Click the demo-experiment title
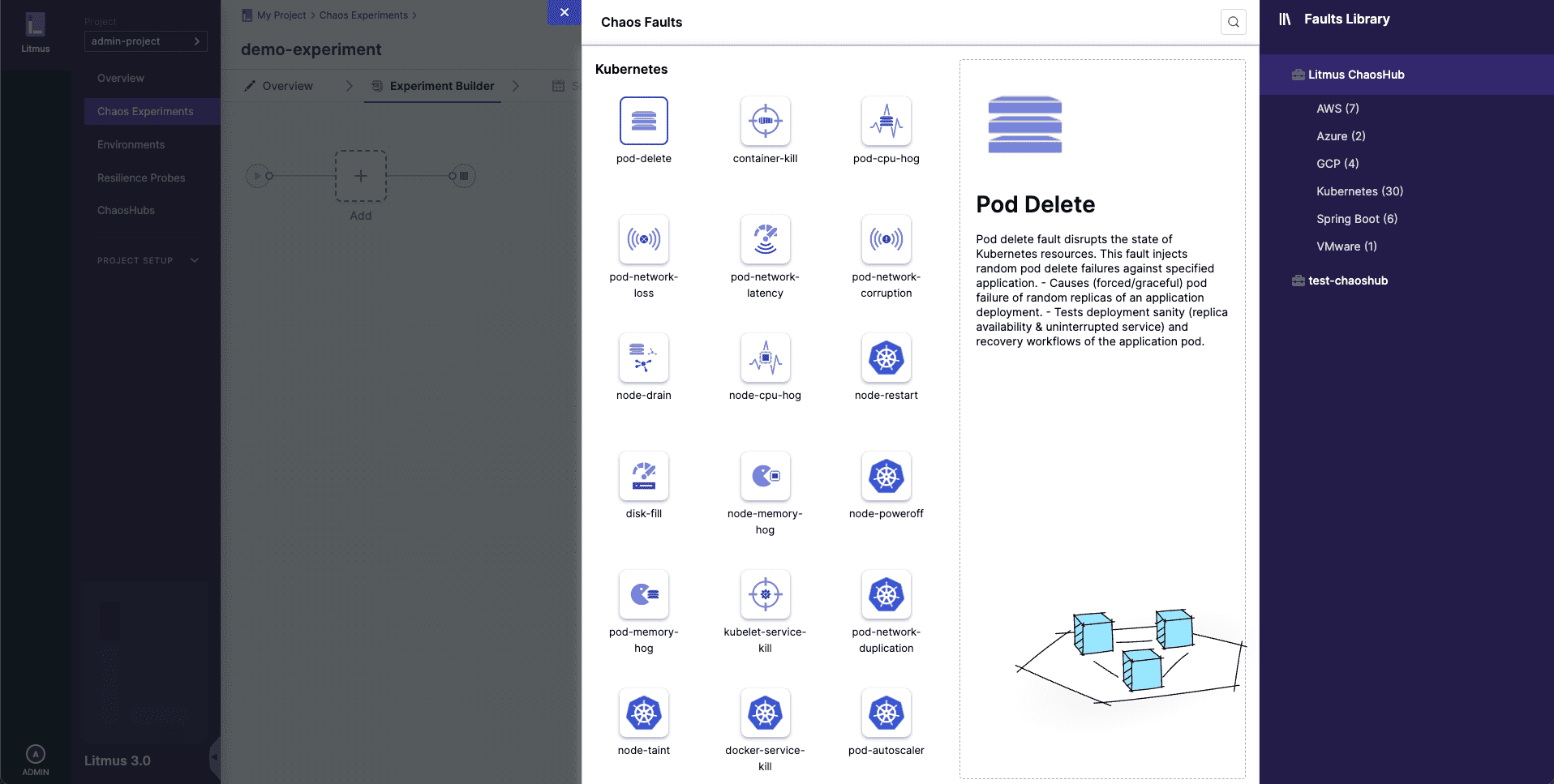The image size is (1554, 784). (x=311, y=49)
